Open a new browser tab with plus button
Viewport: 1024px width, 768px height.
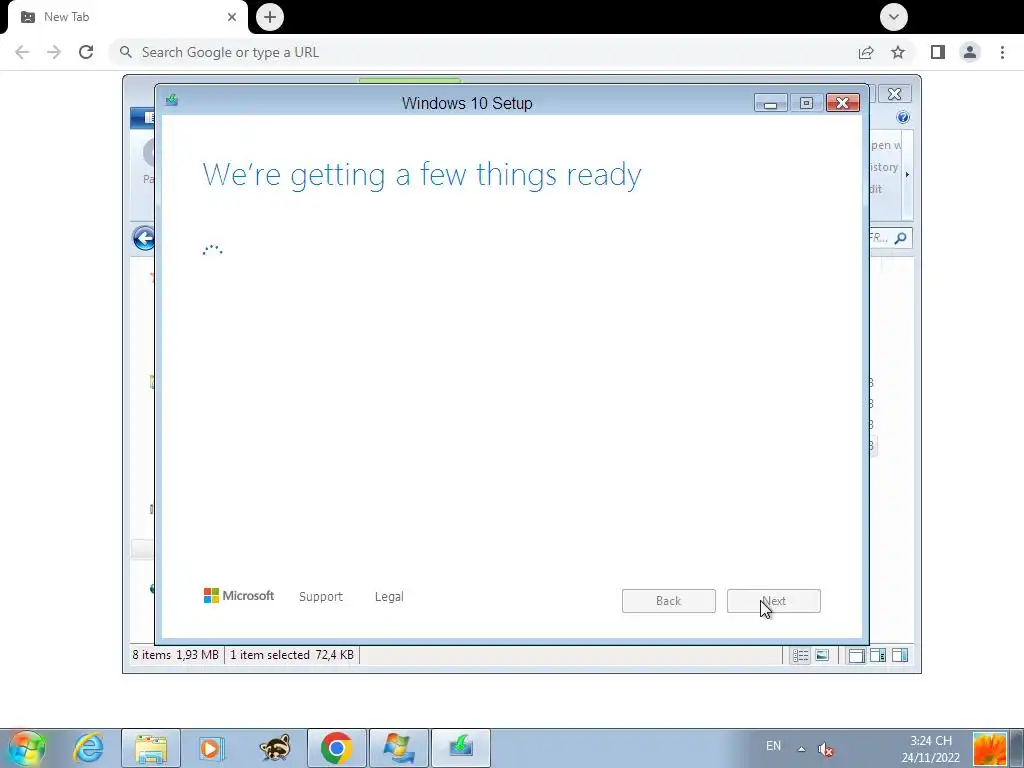pyautogui.click(x=270, y=17)
